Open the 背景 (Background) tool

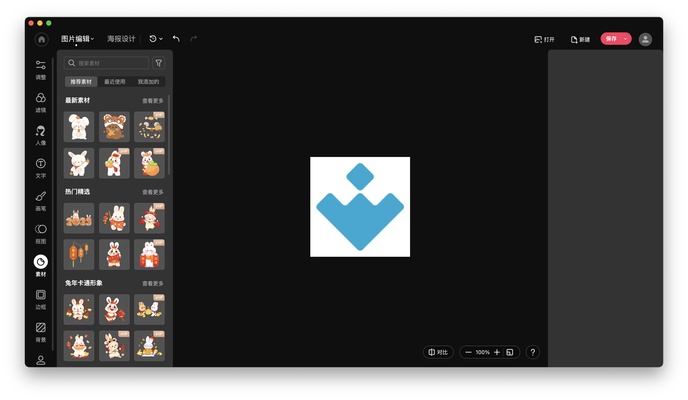click(41, 331)
